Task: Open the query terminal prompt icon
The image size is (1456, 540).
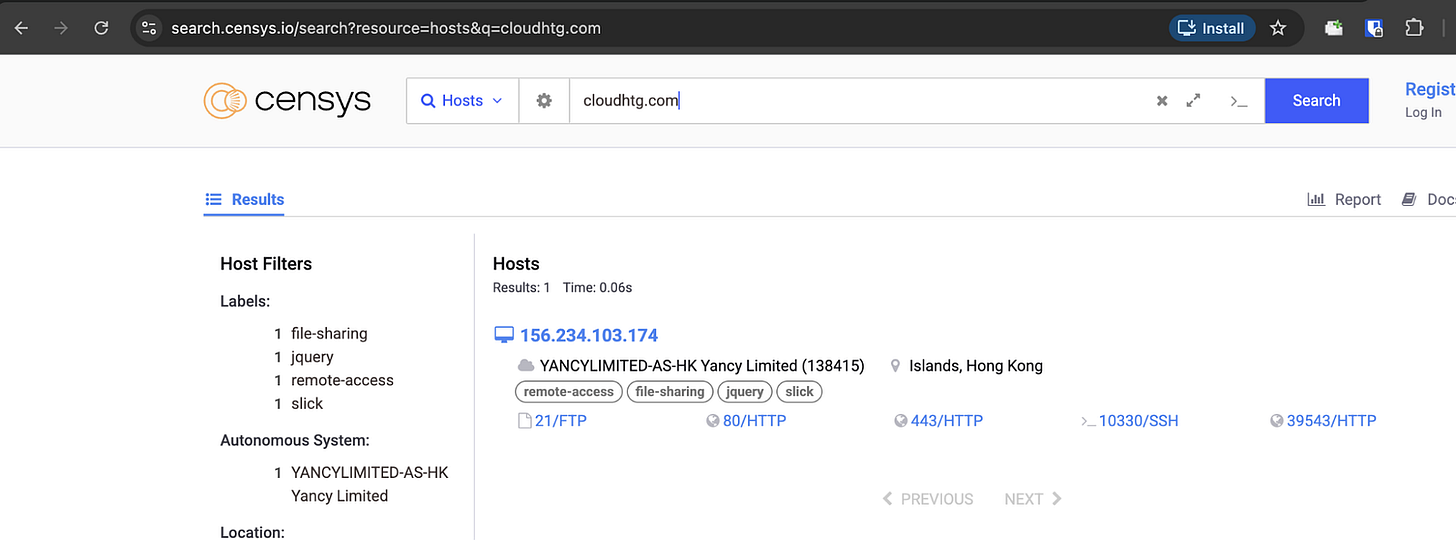Action: click(1238, 101)
